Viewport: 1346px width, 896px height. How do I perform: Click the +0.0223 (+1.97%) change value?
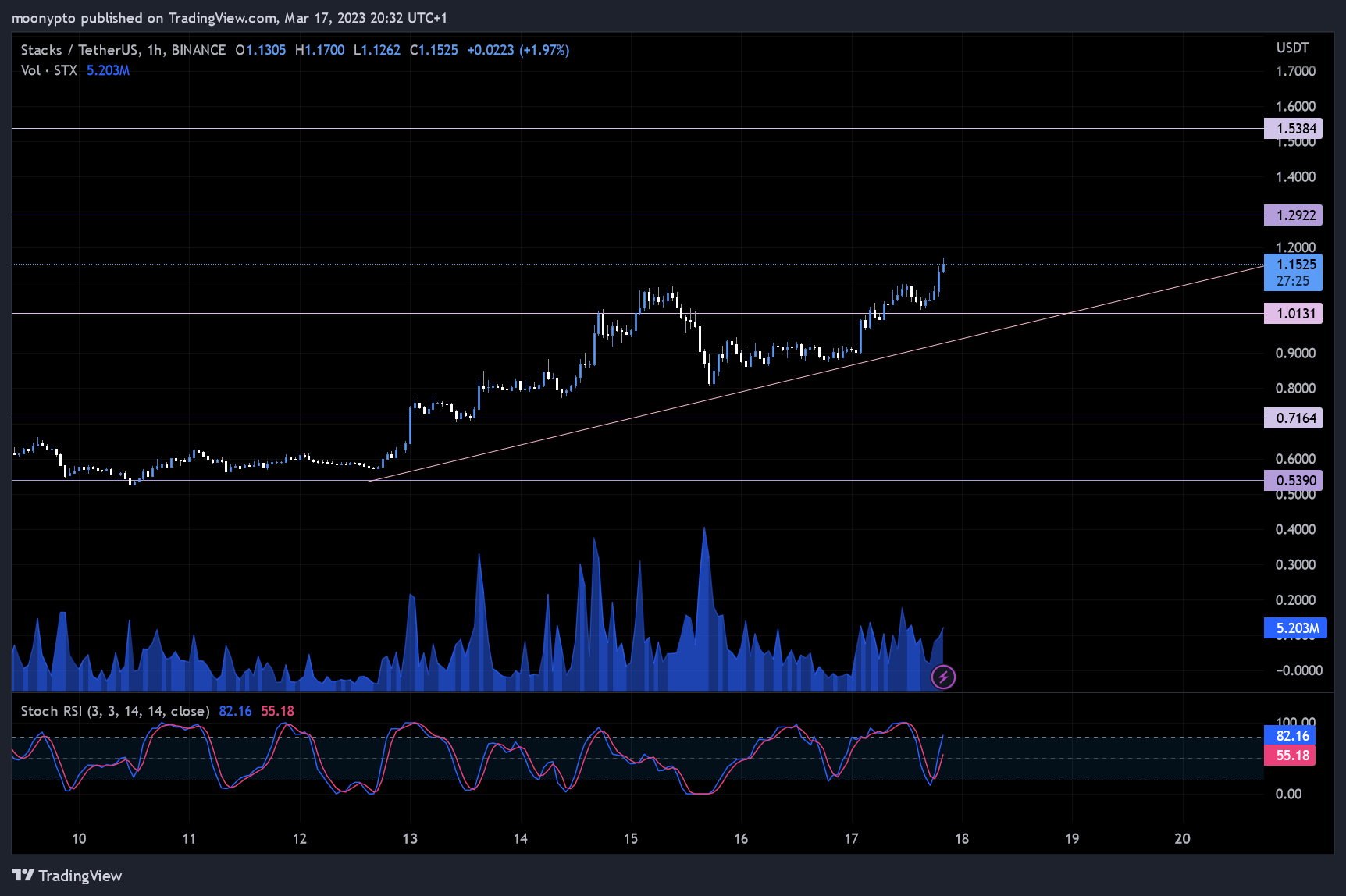pos(518,50)
